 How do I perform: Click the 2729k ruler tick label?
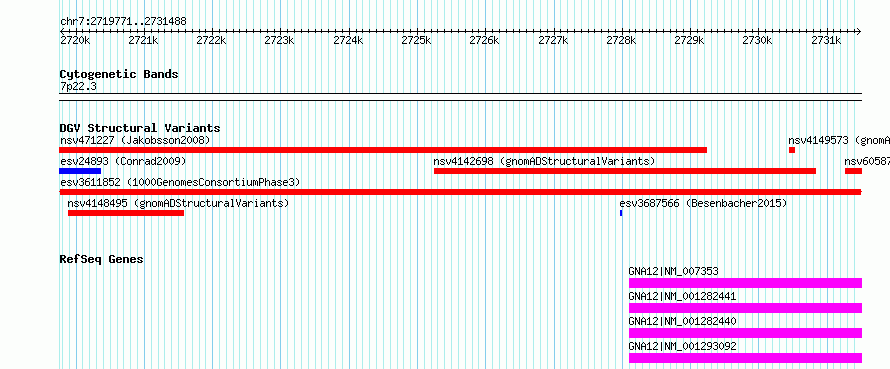689,41
